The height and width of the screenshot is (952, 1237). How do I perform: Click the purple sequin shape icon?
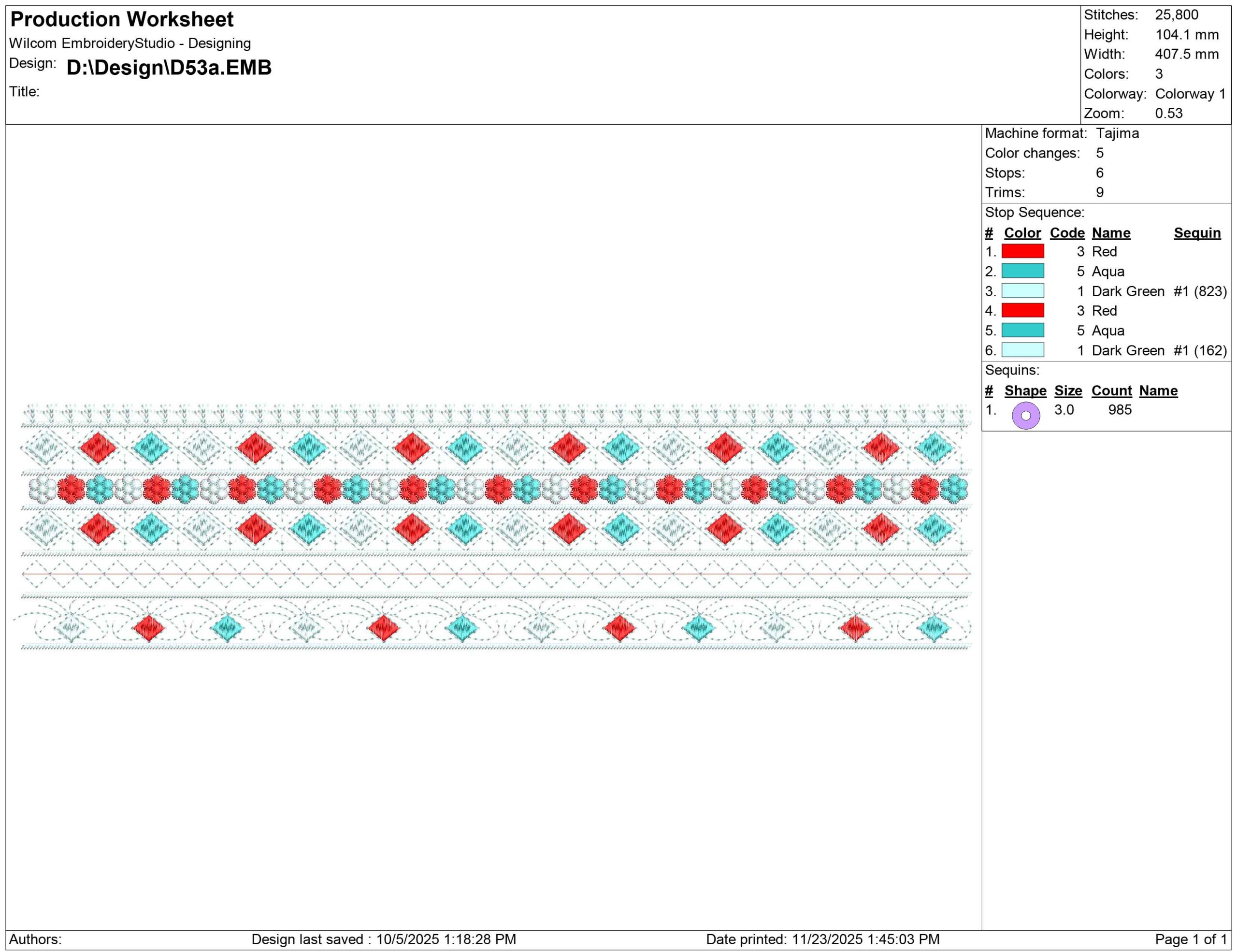1025,416
